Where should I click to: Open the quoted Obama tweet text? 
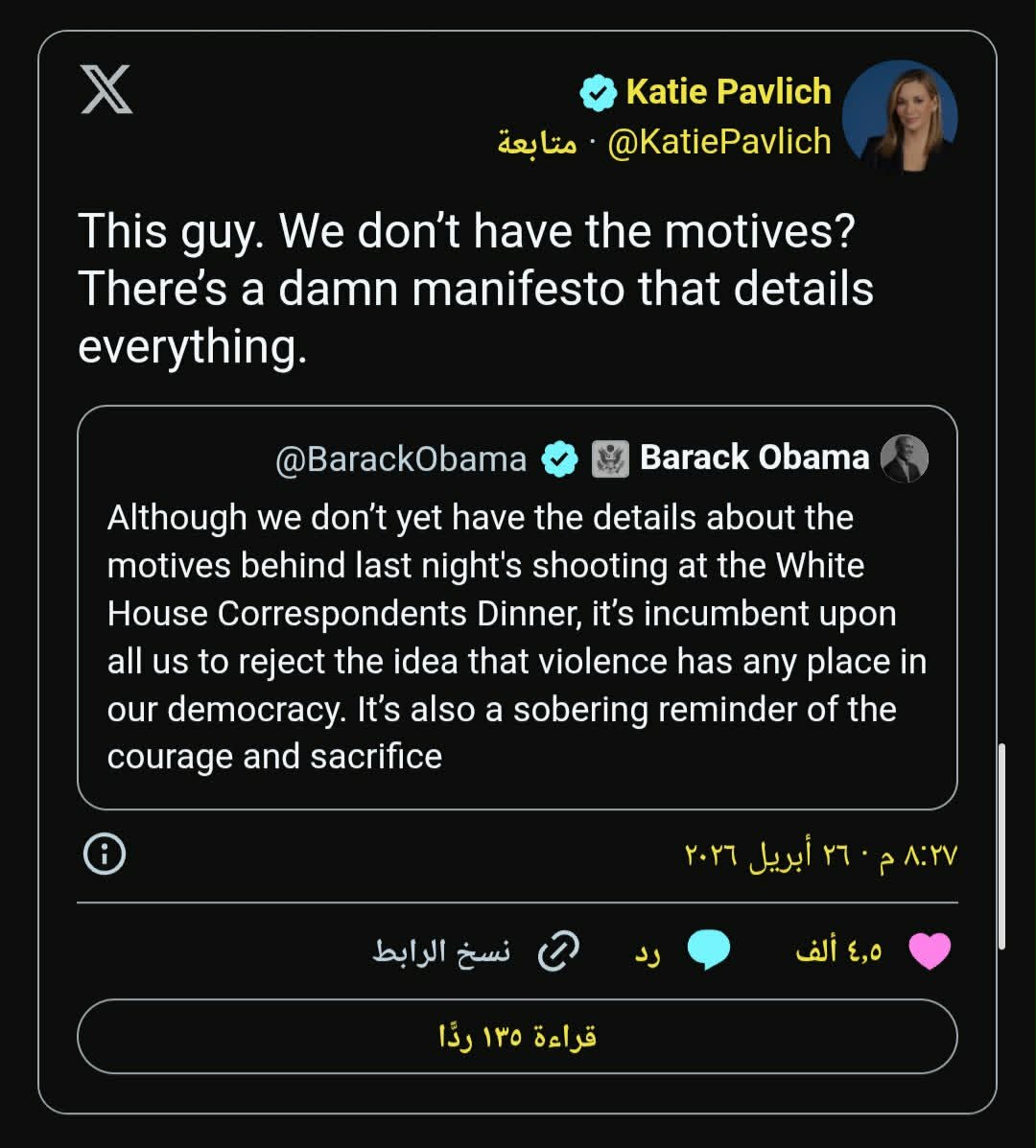pyautogui.click(x=516, y=637)
